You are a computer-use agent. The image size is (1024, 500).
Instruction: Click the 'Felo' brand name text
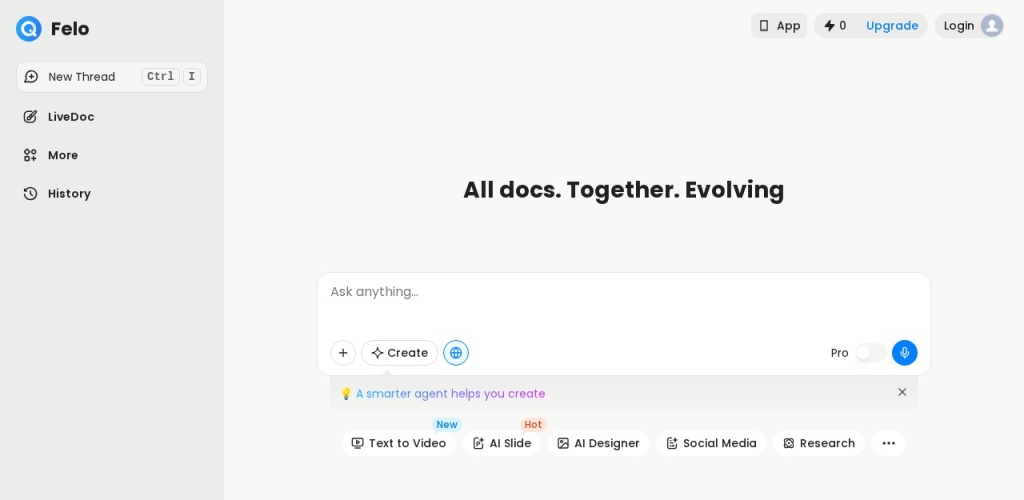click(x=70, y=29)
